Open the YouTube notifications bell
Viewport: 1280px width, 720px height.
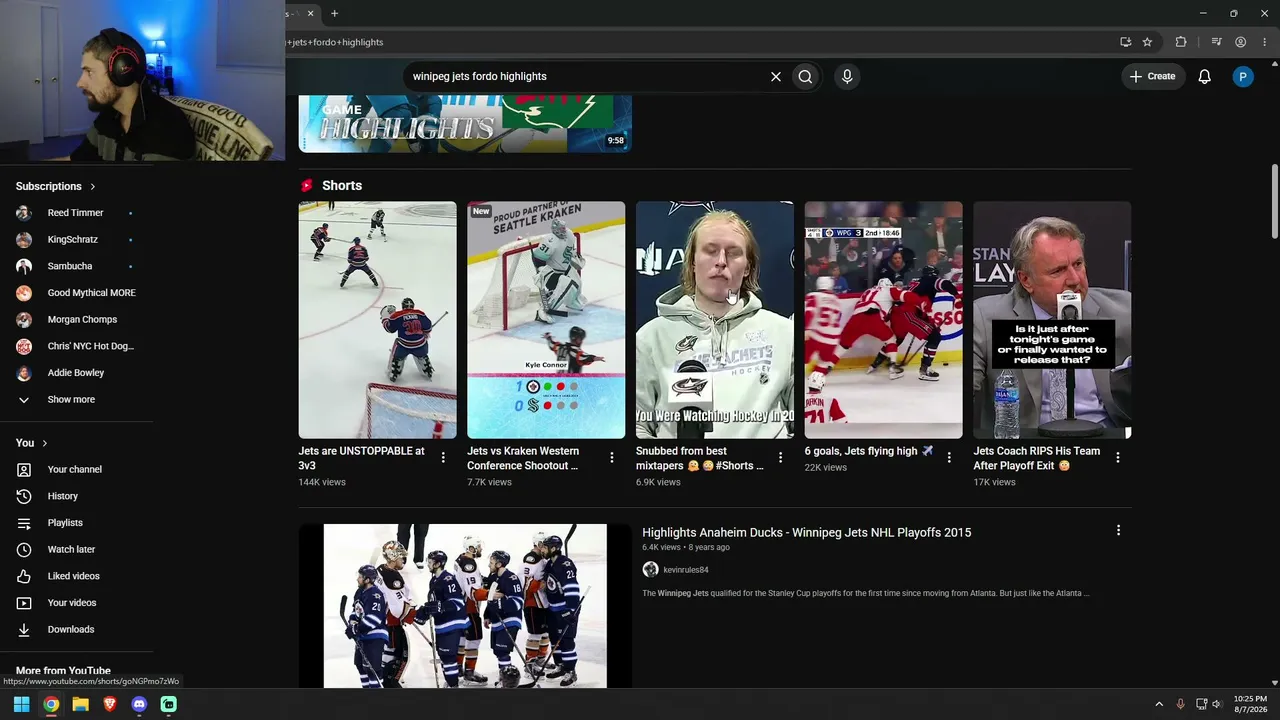pos(1205,76)
